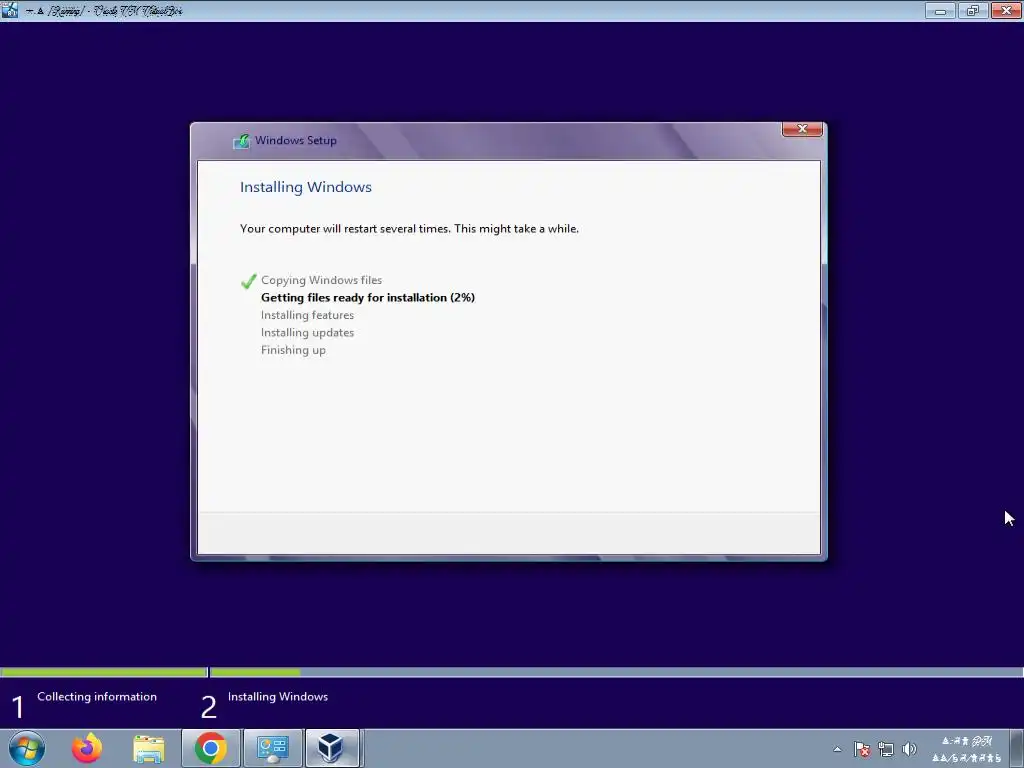Screen dimensions: 1024x768
Task: Click the stage 2 Installing Windows progress bar
Action: [616, 672]
